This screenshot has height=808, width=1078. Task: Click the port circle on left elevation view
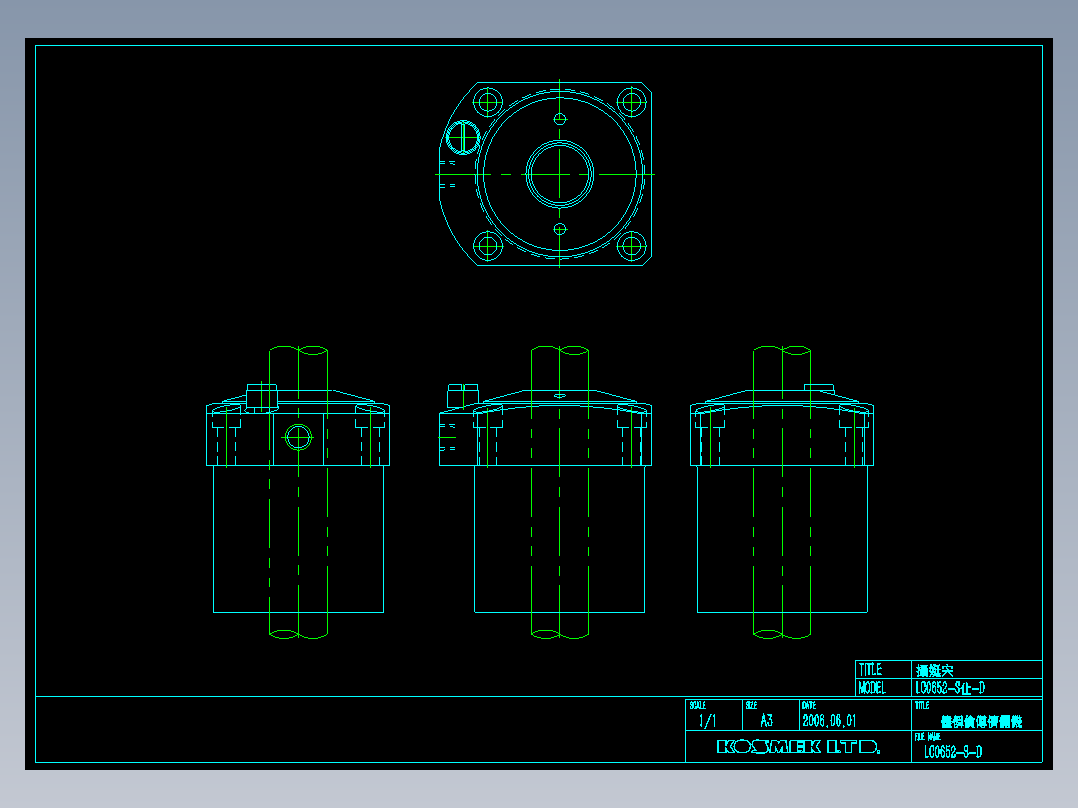[x=298, y=437]
